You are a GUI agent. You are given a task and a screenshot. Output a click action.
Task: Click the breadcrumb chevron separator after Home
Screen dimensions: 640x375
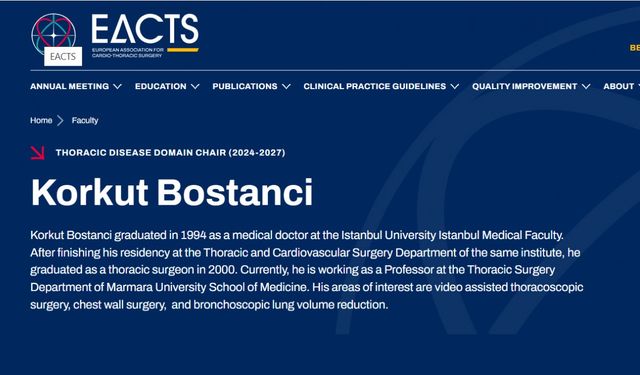coord(60,120)
